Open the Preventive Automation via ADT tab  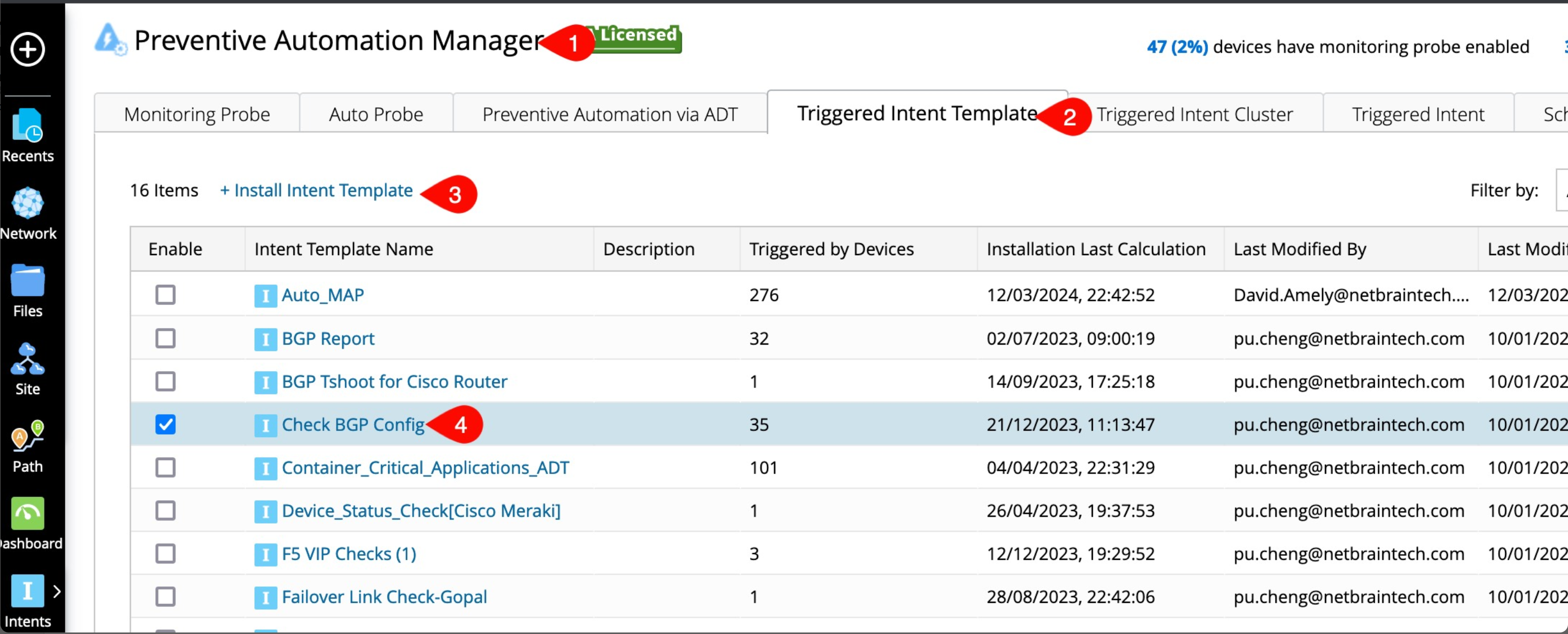[x=609, y=115]
